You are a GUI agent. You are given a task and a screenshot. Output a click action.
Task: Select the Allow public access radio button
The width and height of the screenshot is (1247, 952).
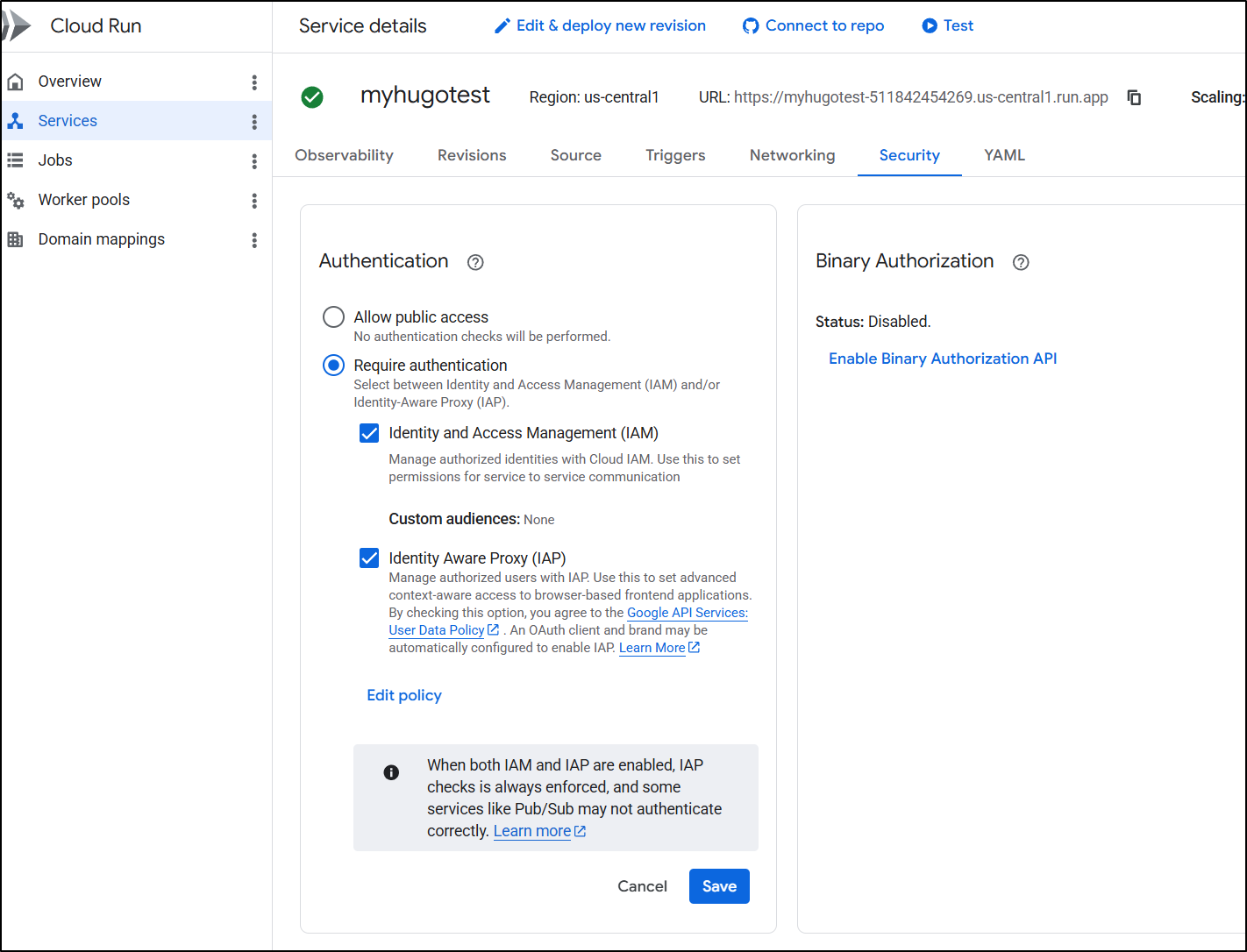(333, 317)
